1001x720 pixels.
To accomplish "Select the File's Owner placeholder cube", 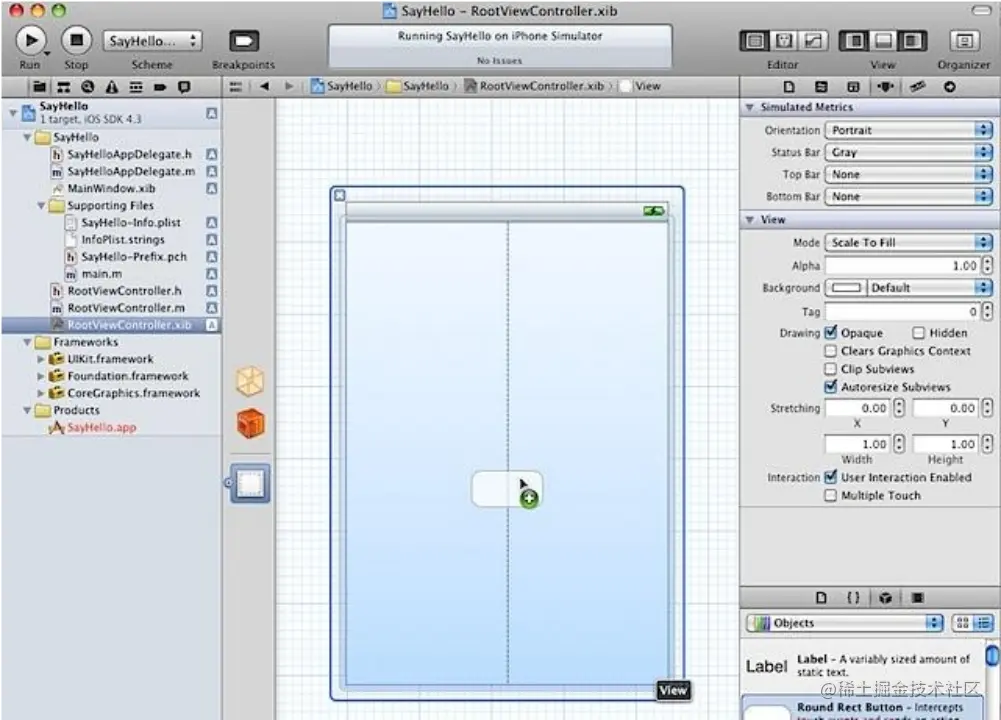I will coord(250,381).
